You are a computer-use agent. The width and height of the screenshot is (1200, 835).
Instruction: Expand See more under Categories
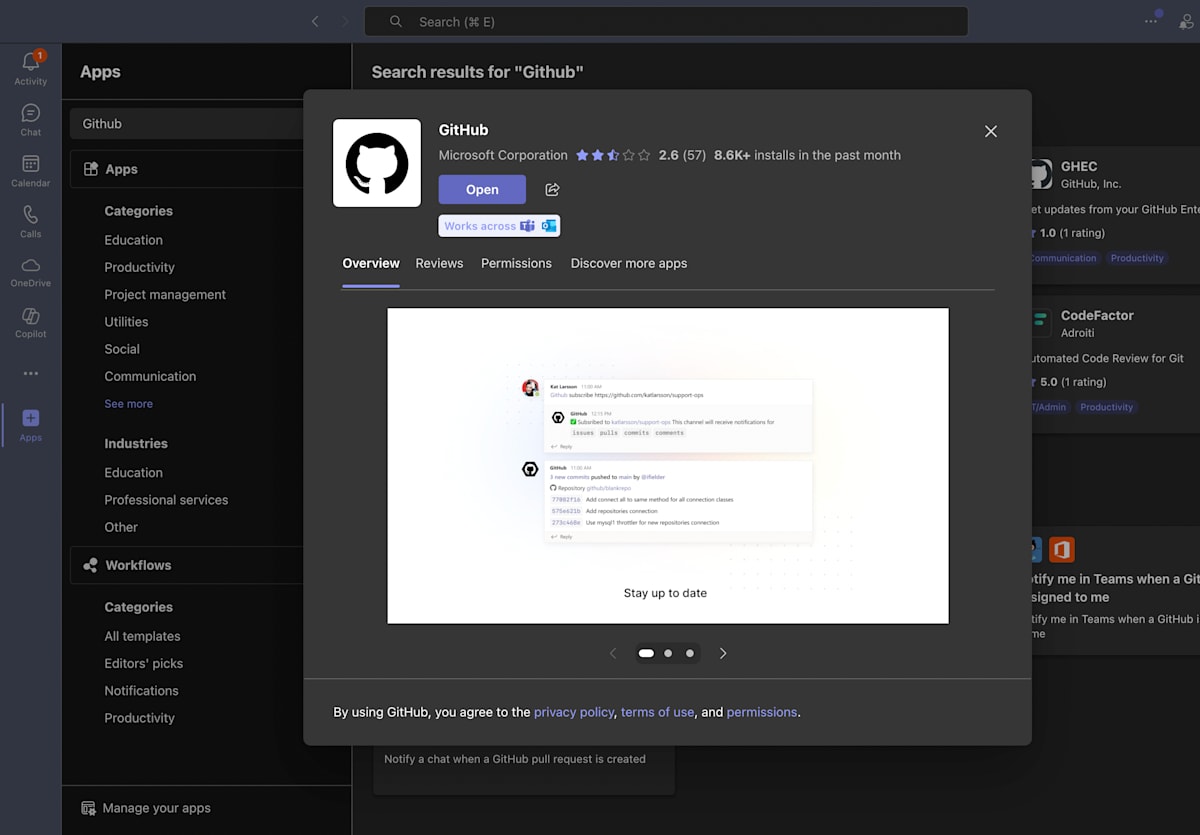pos(131,403)
